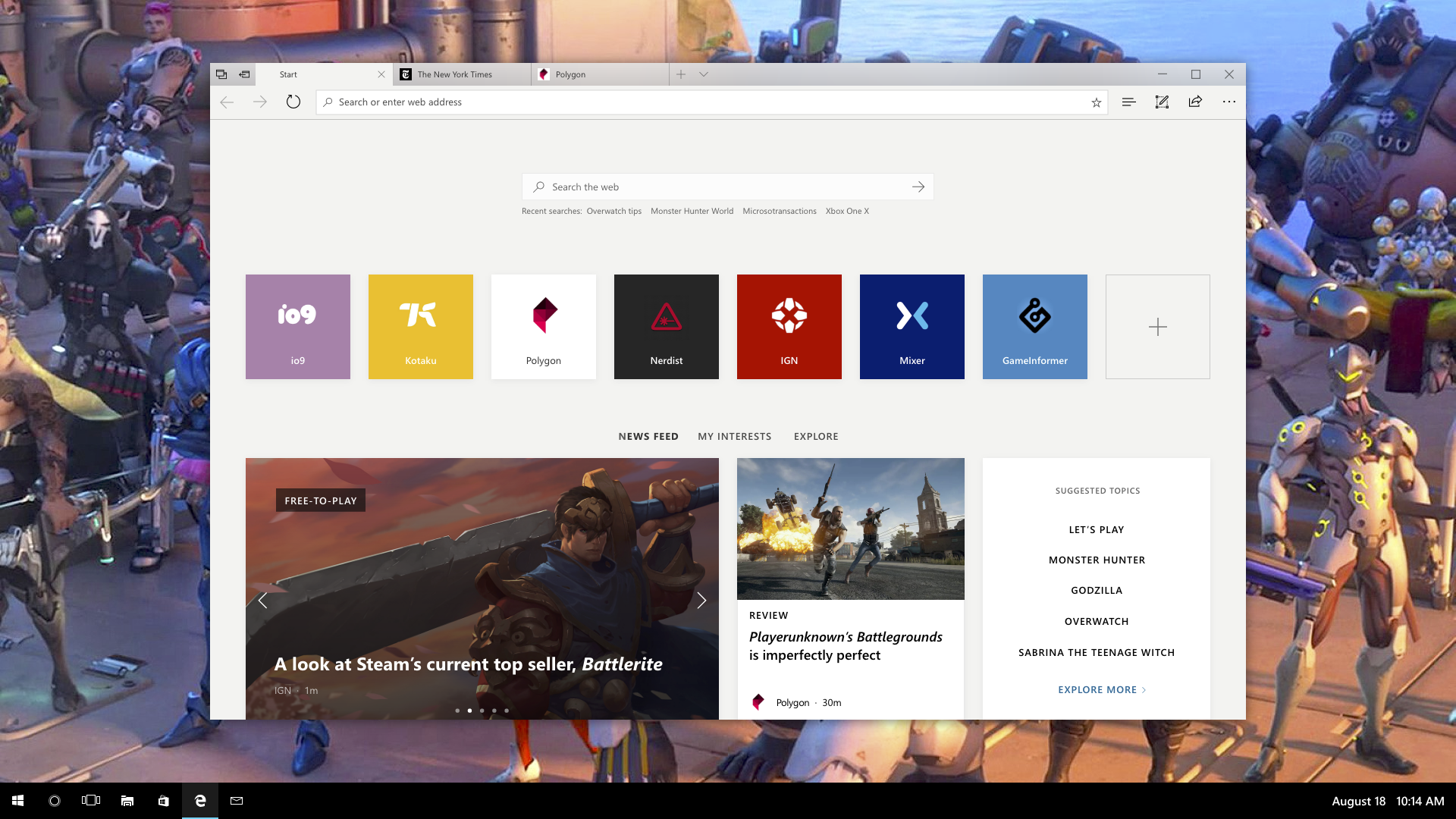Focus the address bar field
Image resolution: width=1456 pixels, height=819 pixels.
711,102
